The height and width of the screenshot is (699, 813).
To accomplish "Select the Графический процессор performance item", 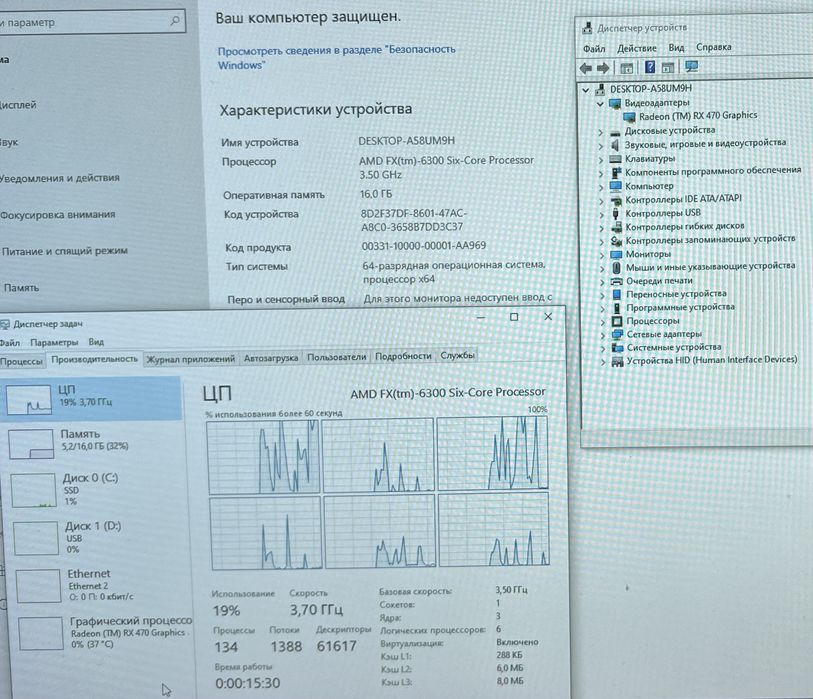I will click(x=104, y=633).
